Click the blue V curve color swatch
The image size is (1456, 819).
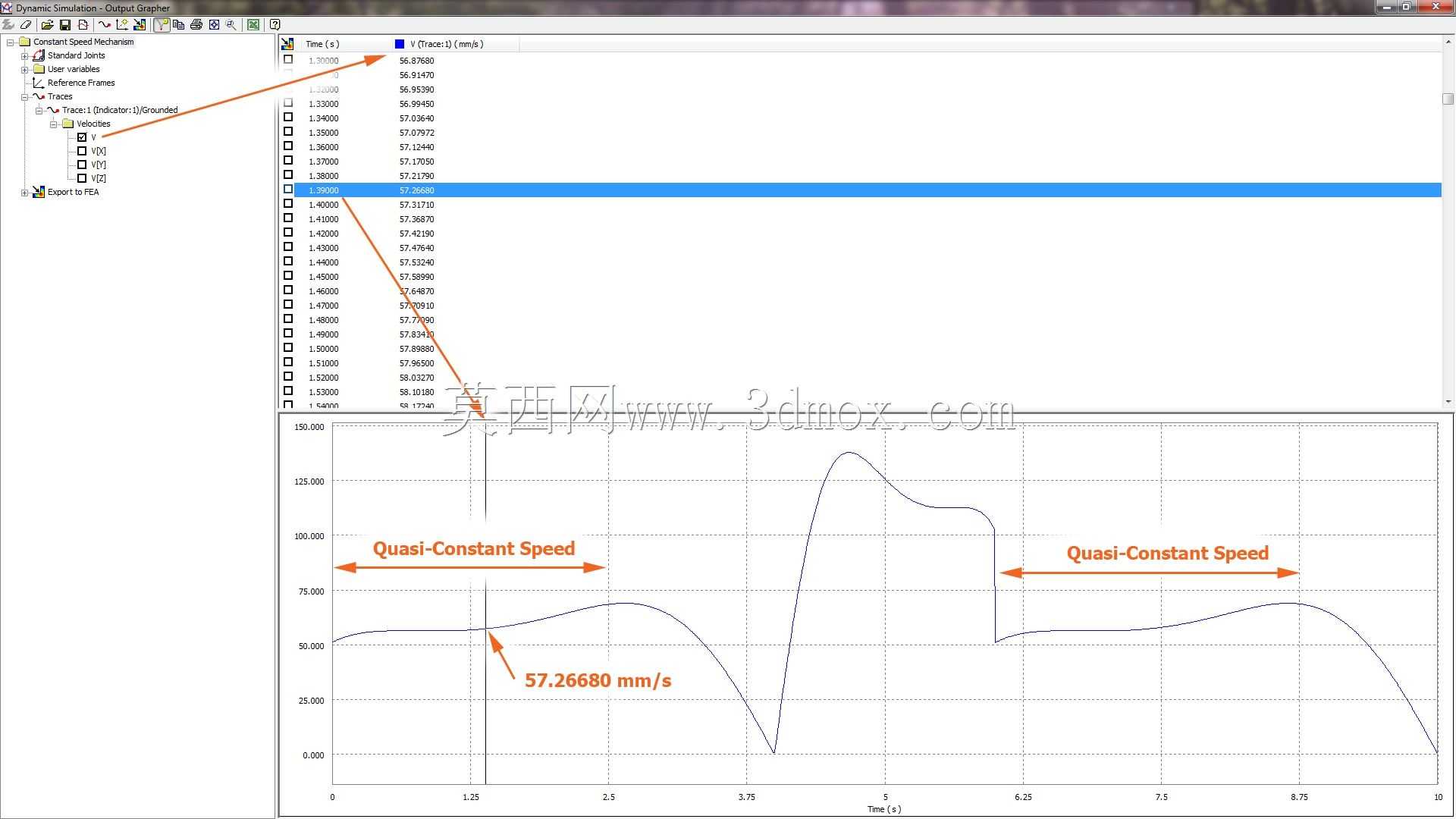pyautogui.click(x=400, y=44)
